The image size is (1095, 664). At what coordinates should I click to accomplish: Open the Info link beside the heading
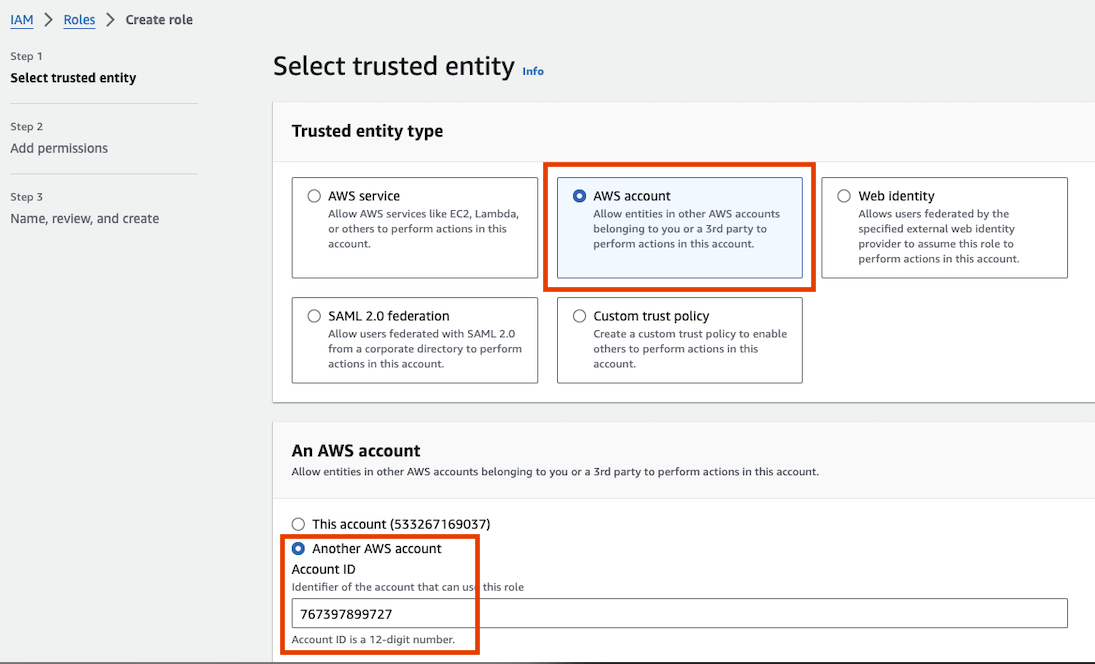point(533,71)
